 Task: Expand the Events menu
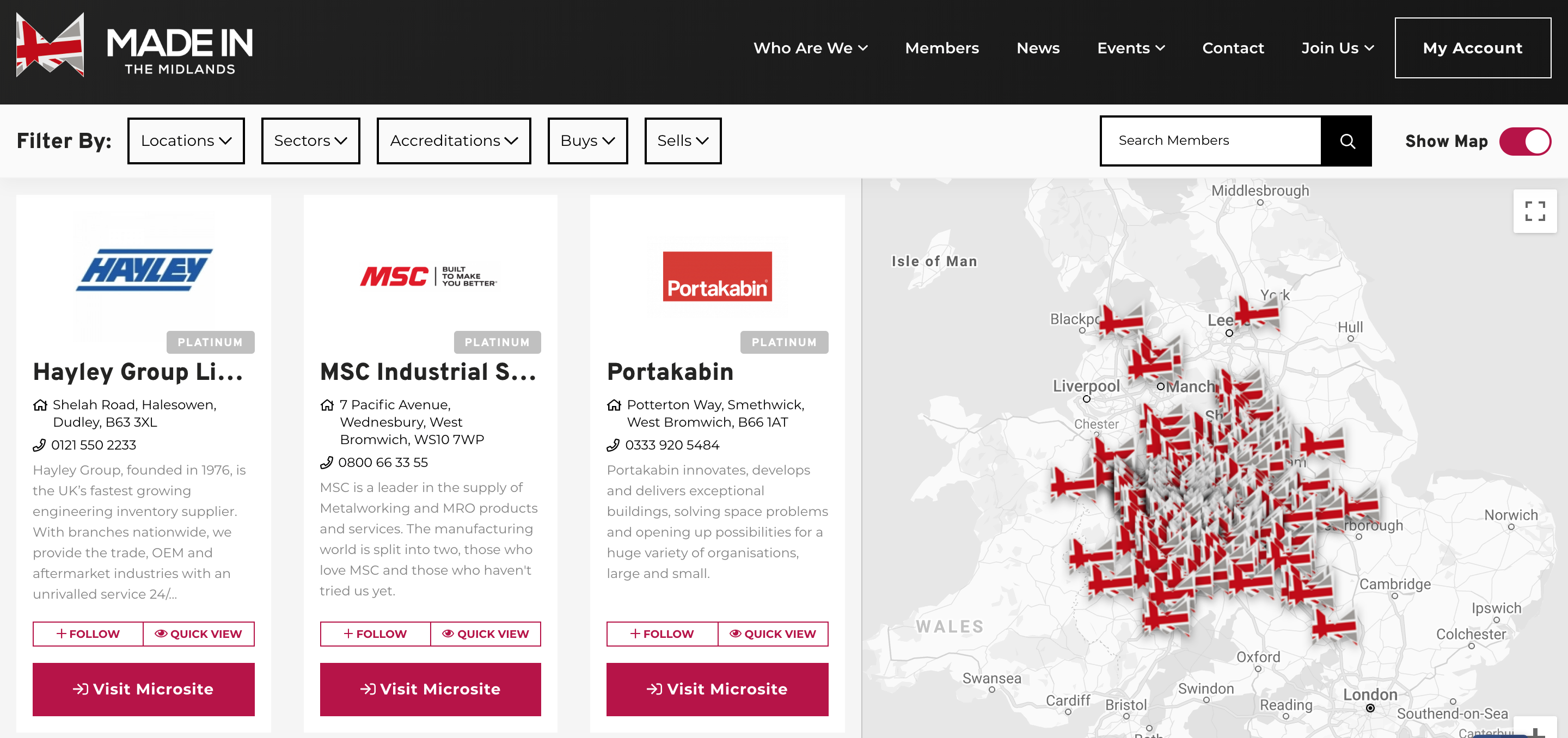pyautogui.click(x=1131, y=48)
